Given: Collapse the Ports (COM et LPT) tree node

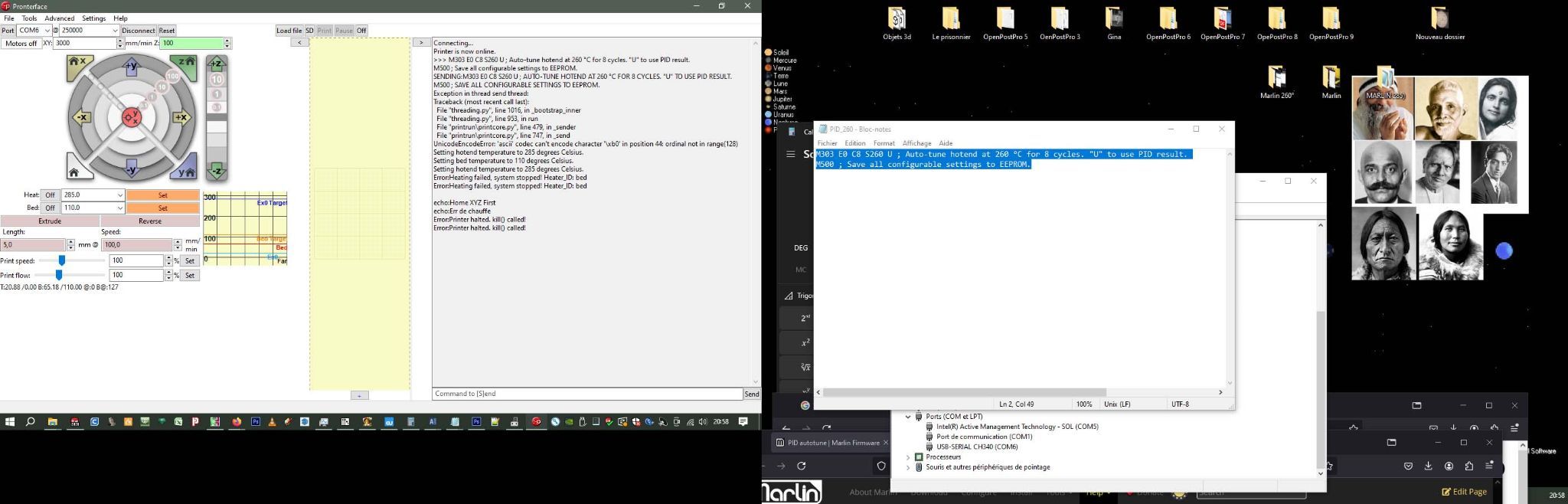Looking at the screenshot, I should [908, 417].
